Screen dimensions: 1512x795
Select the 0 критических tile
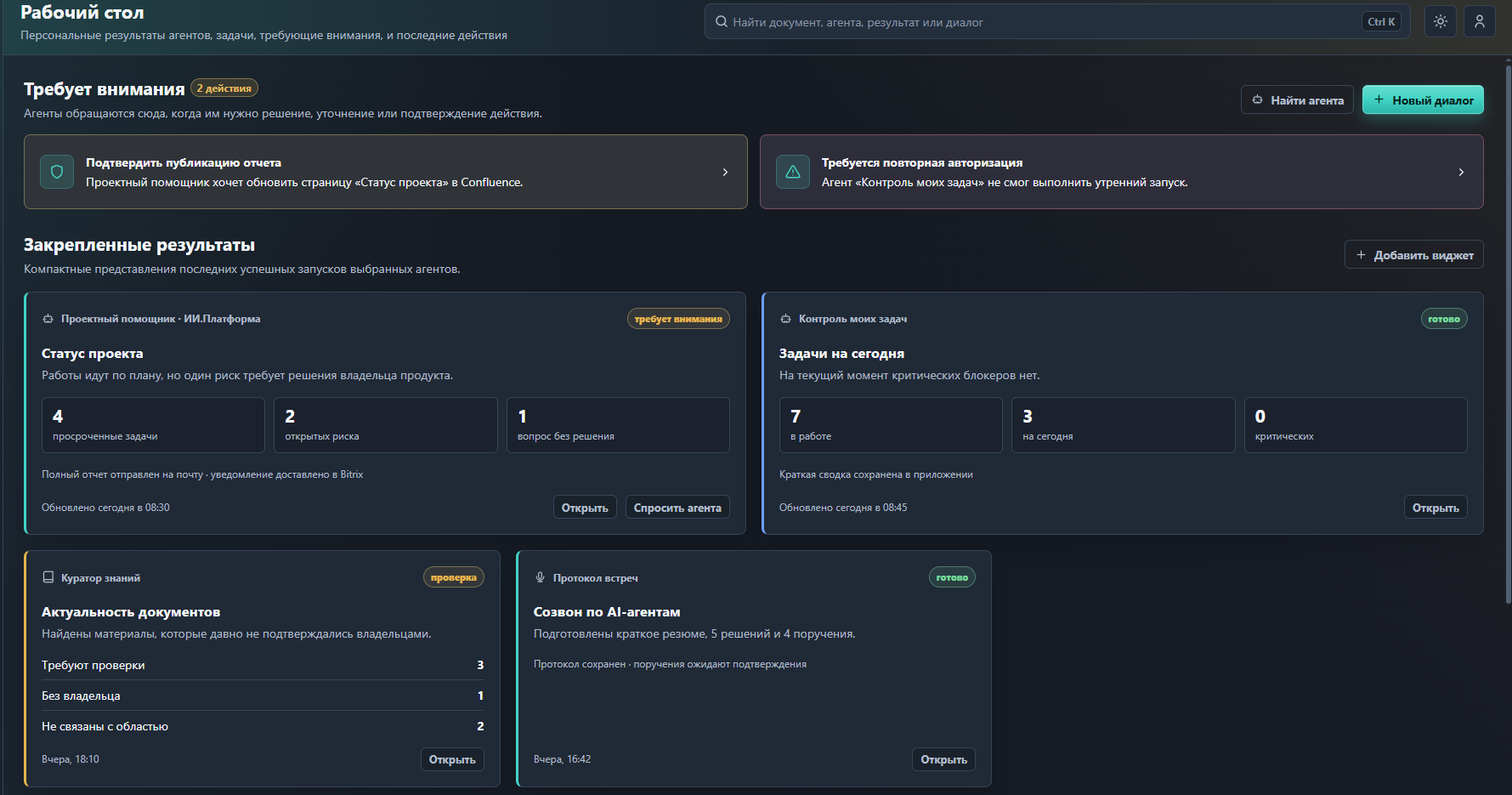pyautogui.click(x=1356, y=425)
